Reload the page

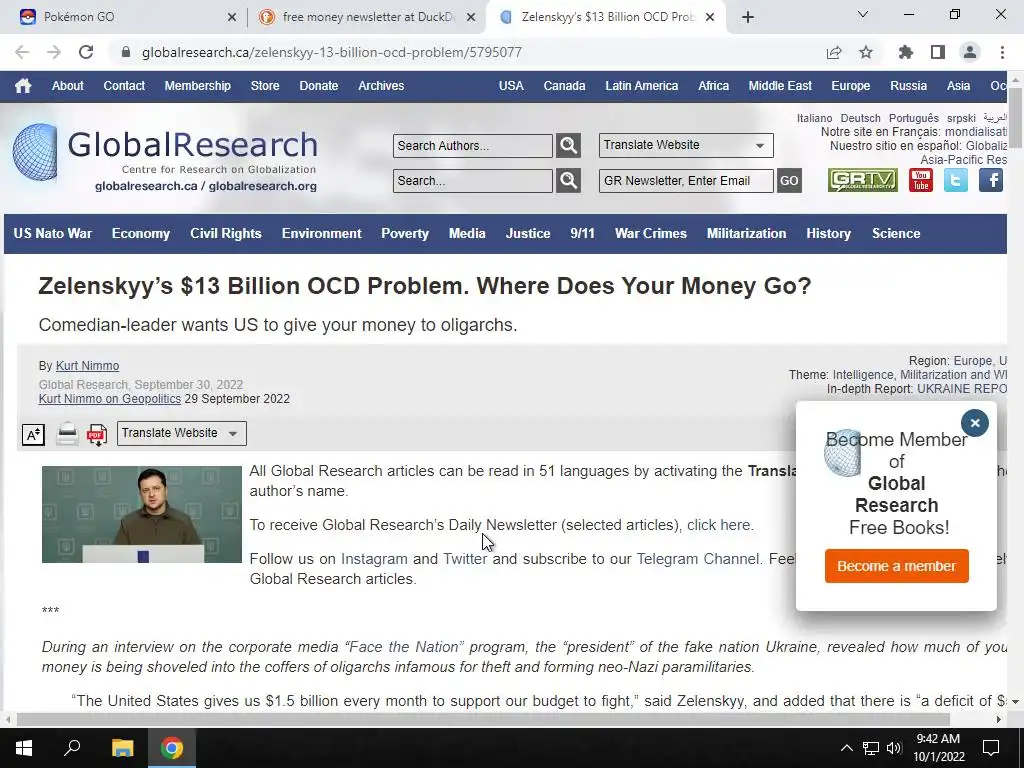[x=86, y=52]
